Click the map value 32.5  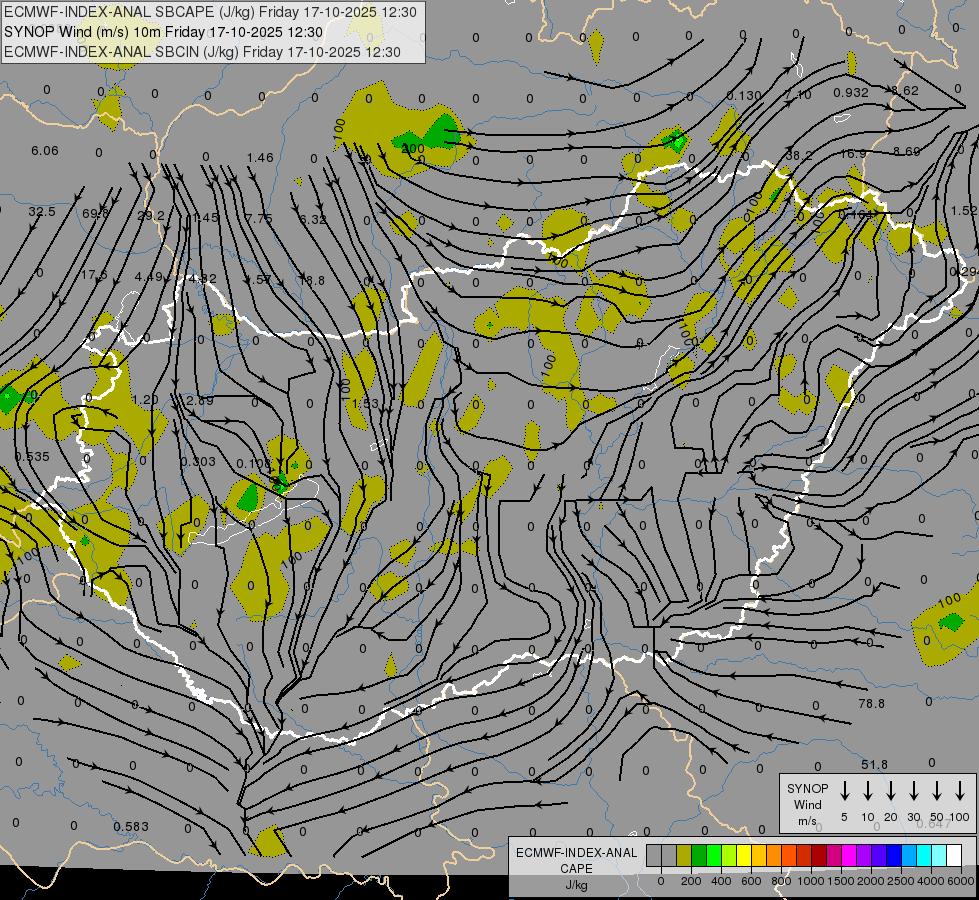click(x=42, y=212)
